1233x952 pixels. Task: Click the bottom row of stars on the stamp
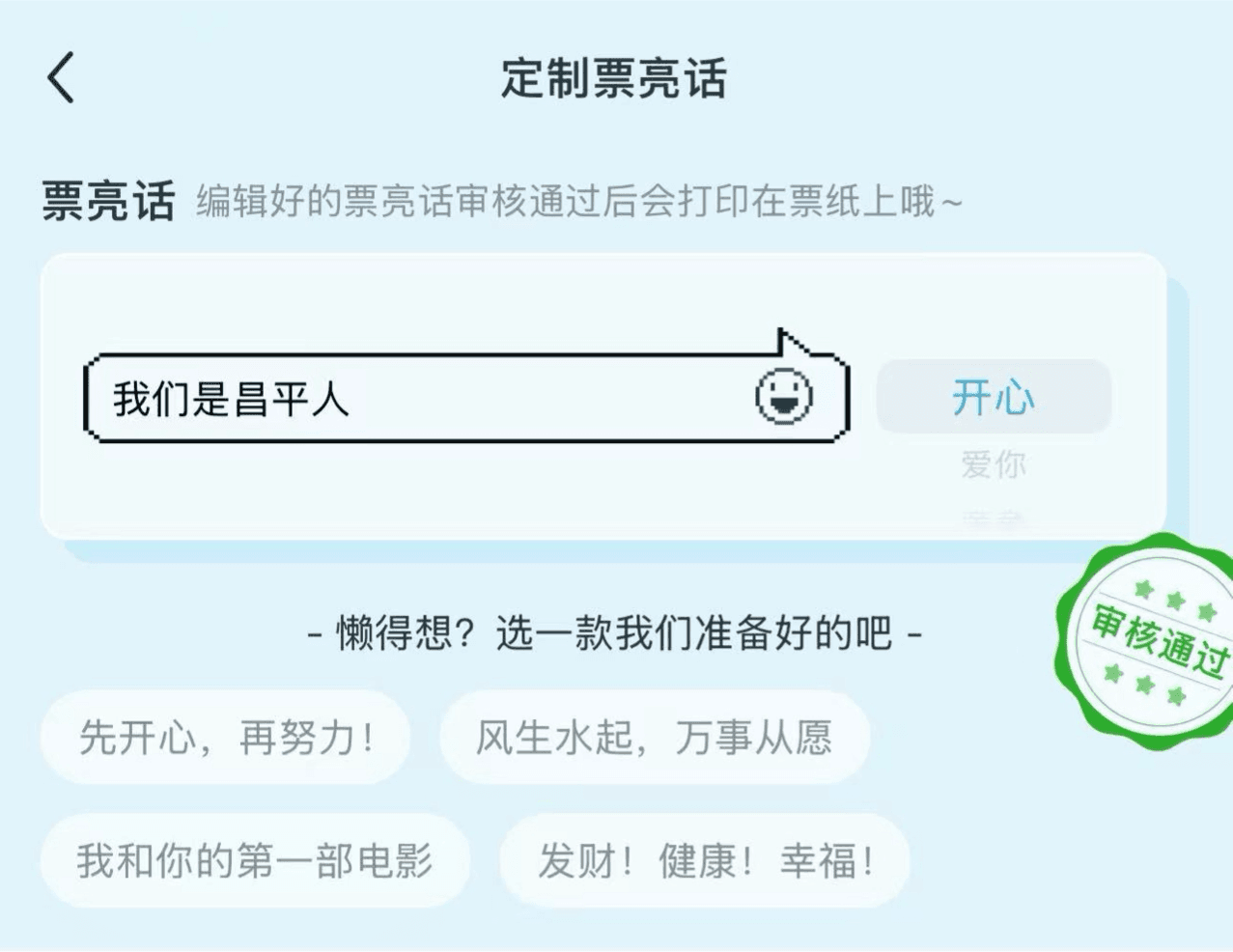(1144, 685)
